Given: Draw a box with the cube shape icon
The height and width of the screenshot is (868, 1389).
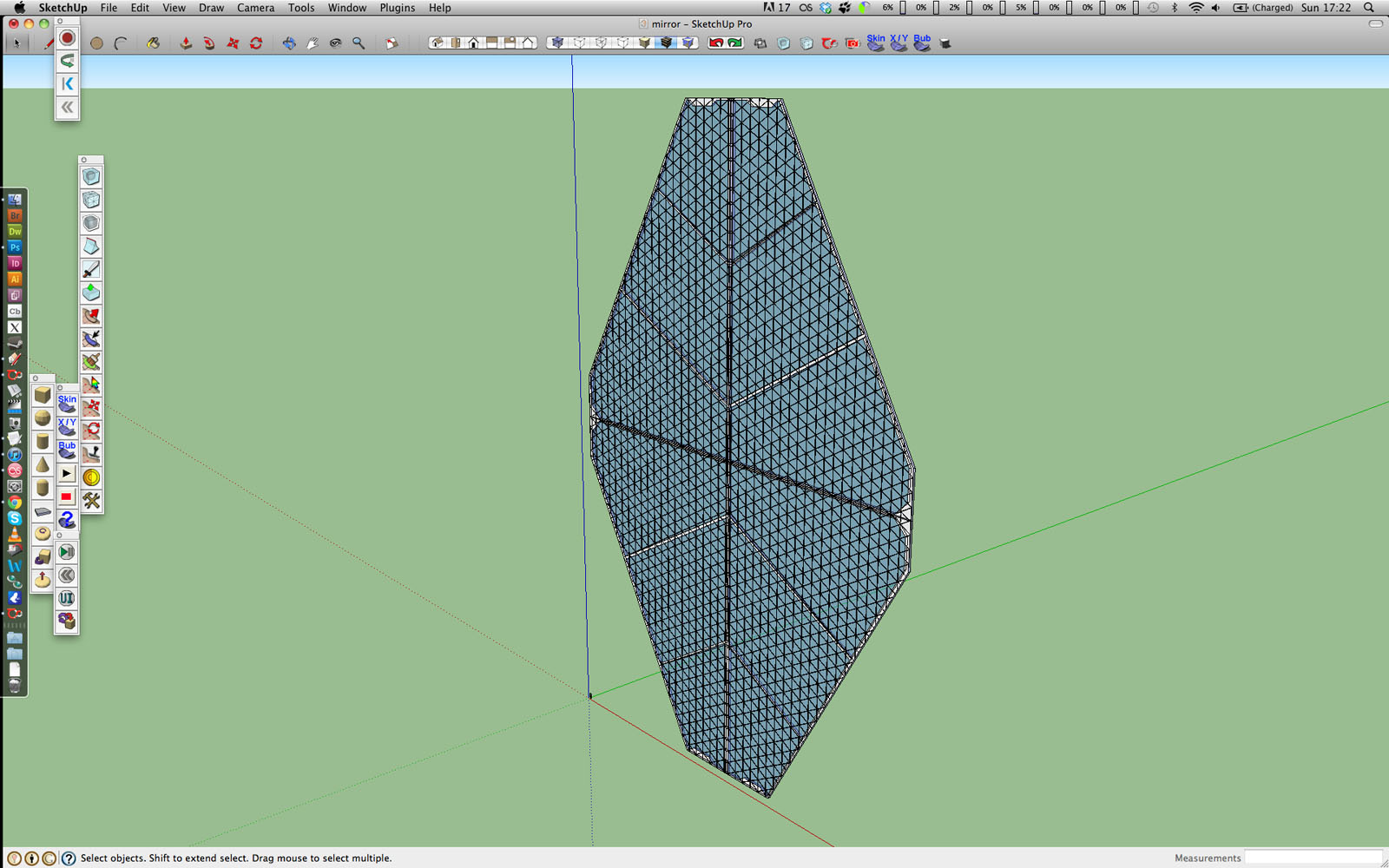Looking at the screenshot, I should pos(43,396).
